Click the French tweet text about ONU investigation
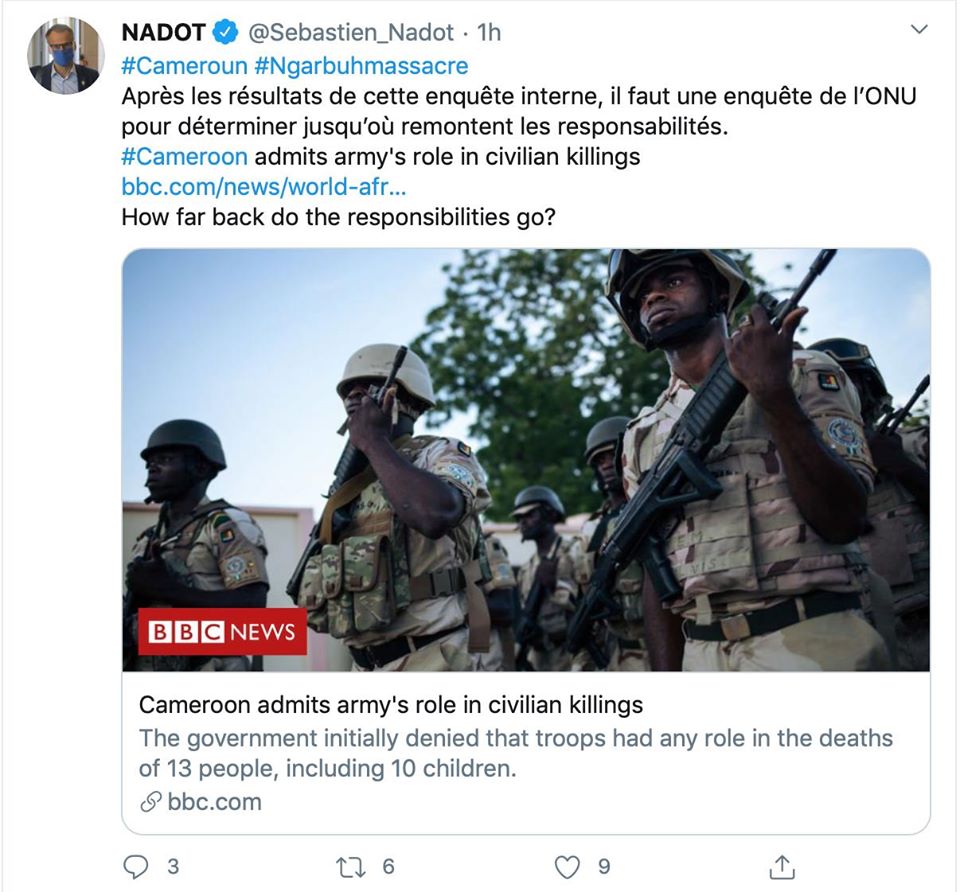960x892 pixels. click(518, 112)
